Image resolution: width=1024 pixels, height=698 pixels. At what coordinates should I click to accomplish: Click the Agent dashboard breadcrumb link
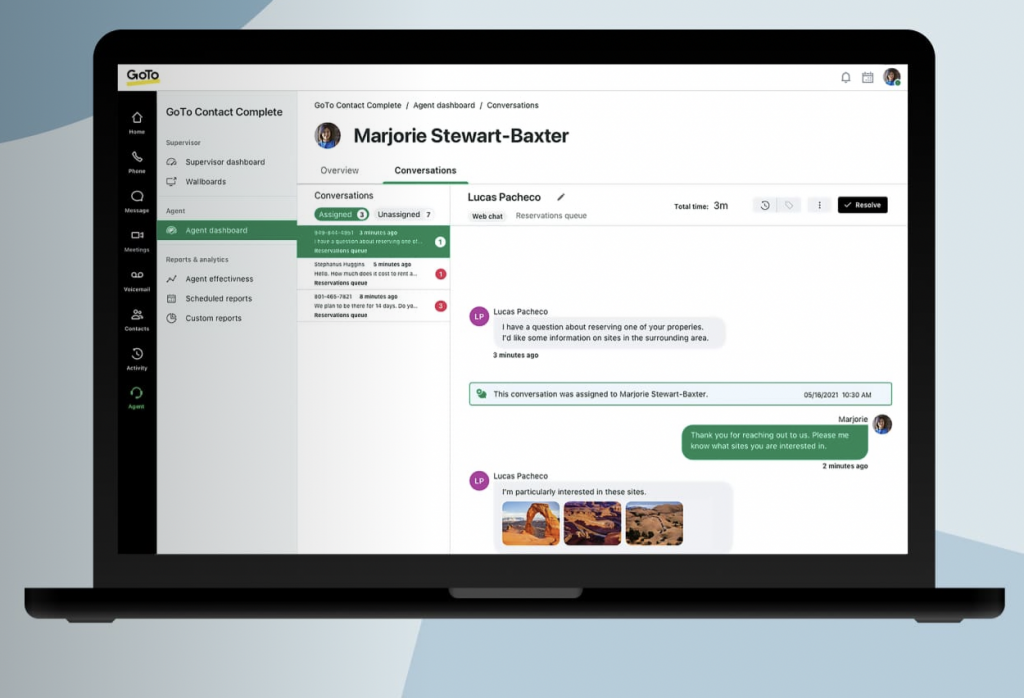(441, 105)
